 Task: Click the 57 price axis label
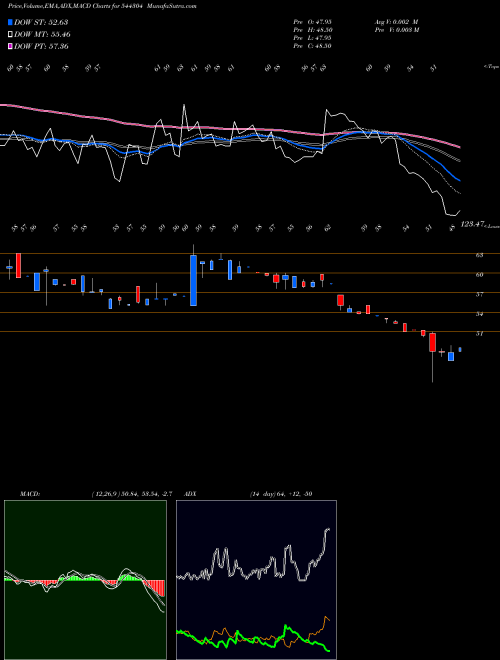pyautogui.click(x=479, y=295)
